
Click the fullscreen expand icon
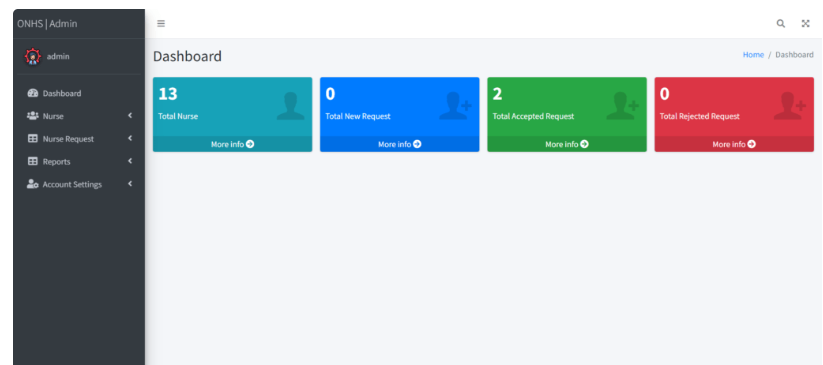805,24
